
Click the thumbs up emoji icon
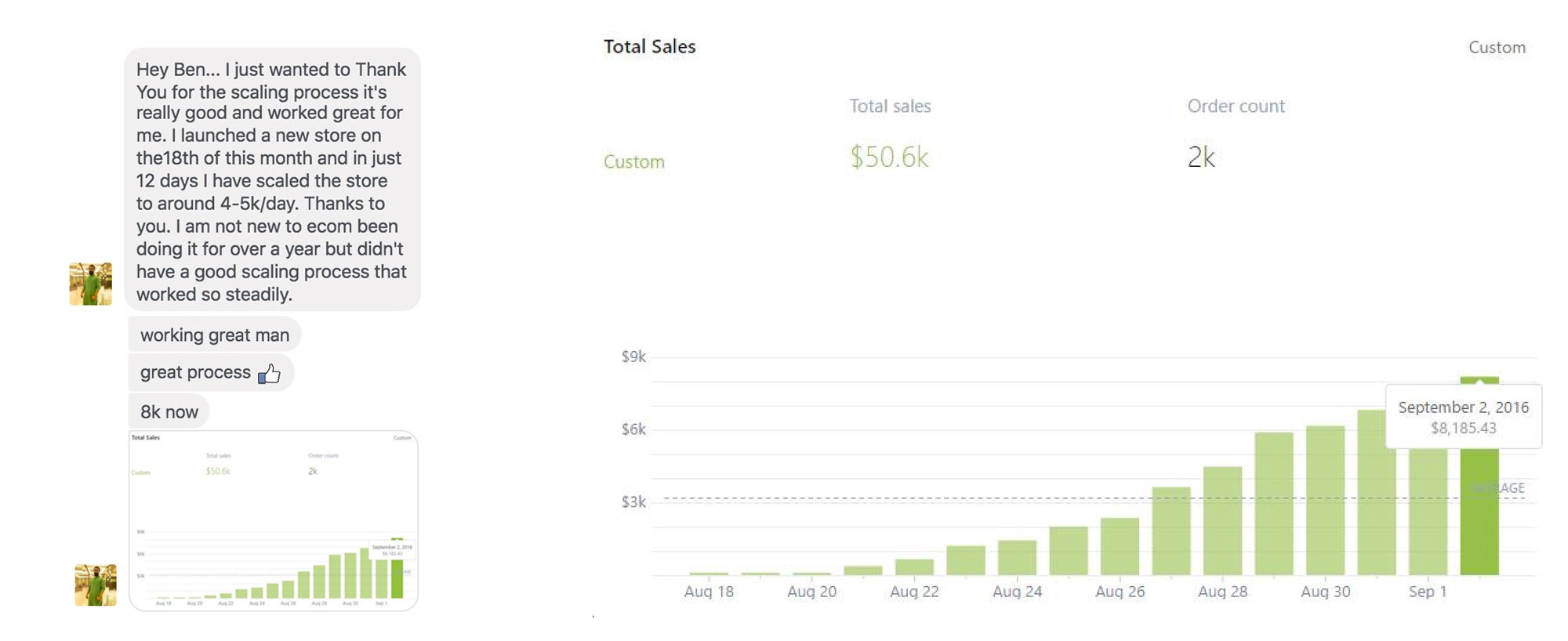269,374
